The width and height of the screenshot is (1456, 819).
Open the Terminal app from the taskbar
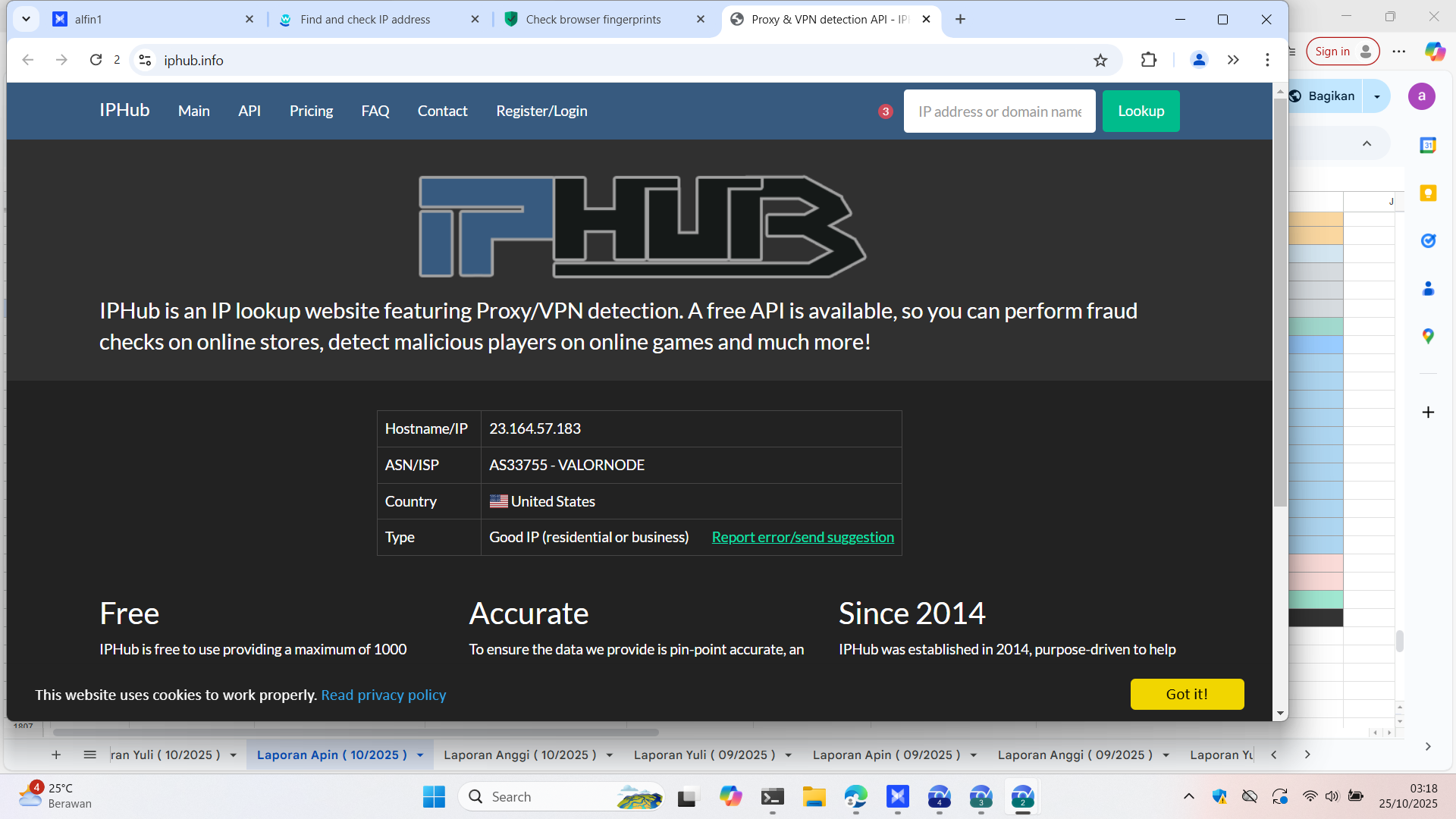[772, 797]
